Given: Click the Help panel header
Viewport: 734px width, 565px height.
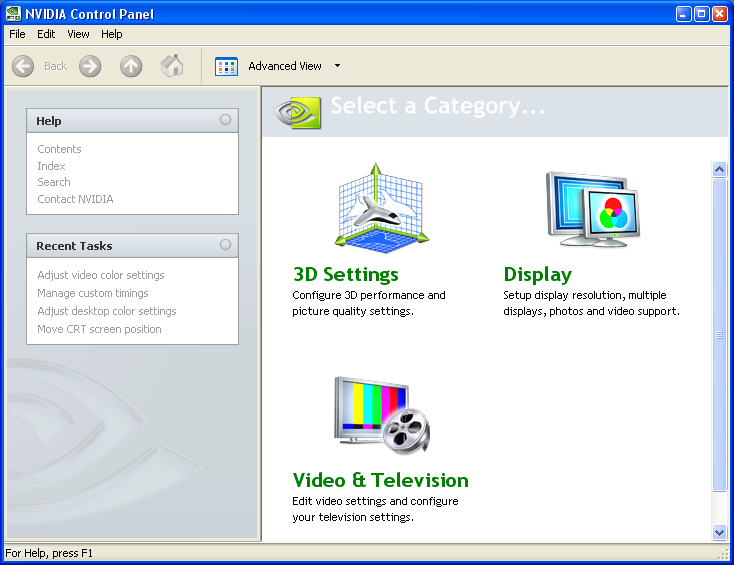Looking at the screenshot, I should coord(132,121).
